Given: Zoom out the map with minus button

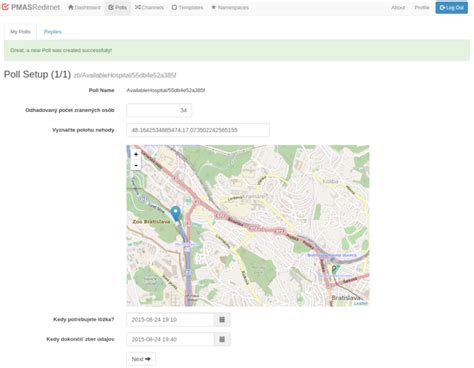Looking at the screenshot, I should (x=136, y=165).
